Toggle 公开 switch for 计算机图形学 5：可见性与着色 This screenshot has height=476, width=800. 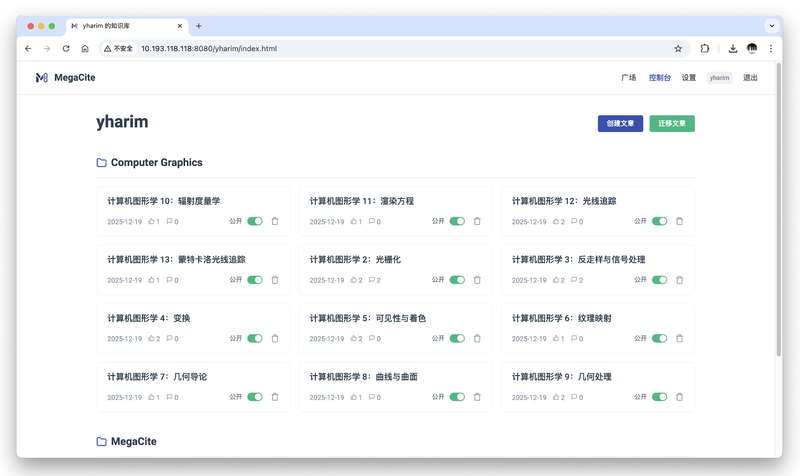[457, 338]
